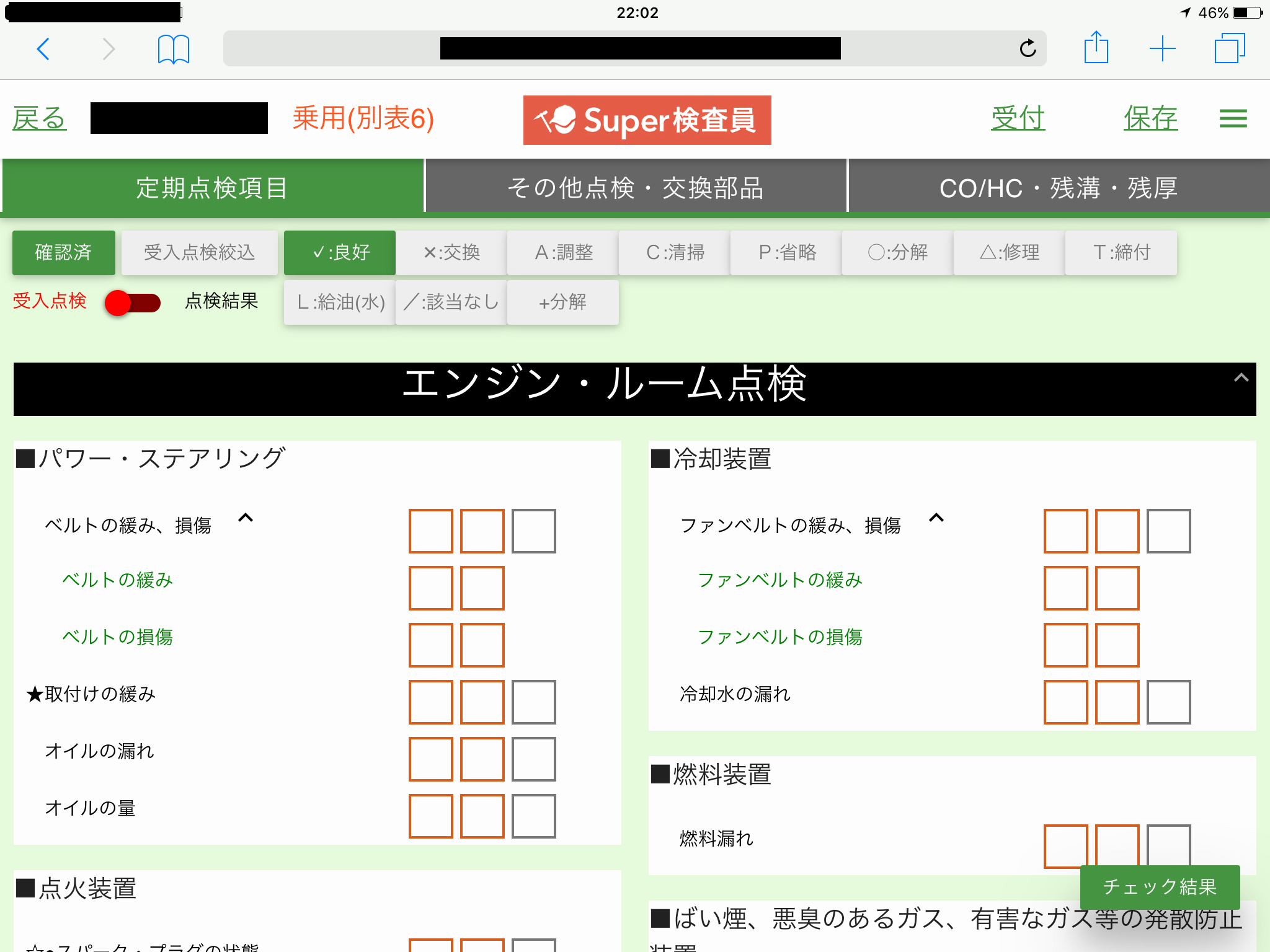The height and width of the screenshot is (952, 1270).
Task: Open Safari bookmarks book icon
Action: click(174, 49)
